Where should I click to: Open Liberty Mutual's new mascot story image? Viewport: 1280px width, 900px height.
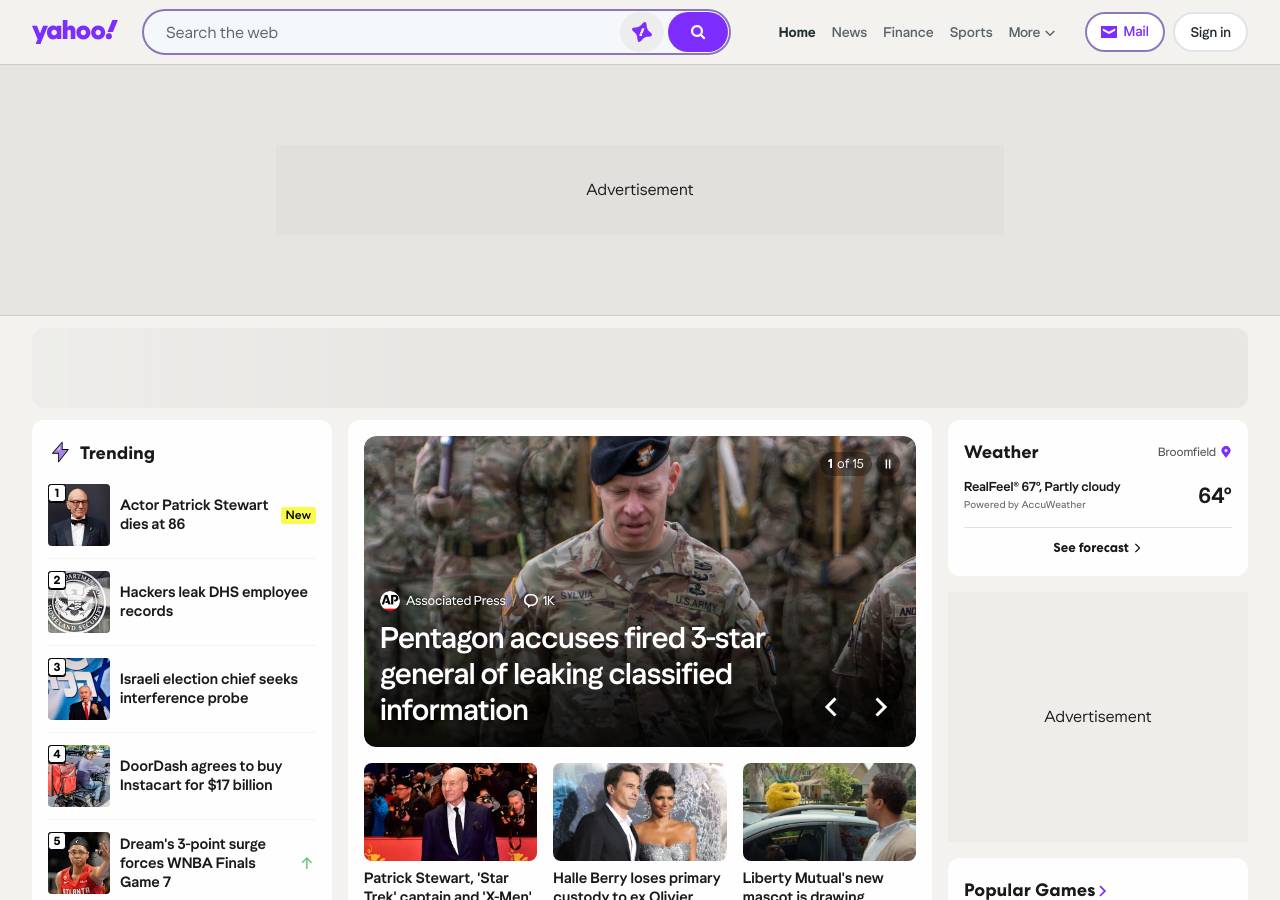tap(829, 812)
